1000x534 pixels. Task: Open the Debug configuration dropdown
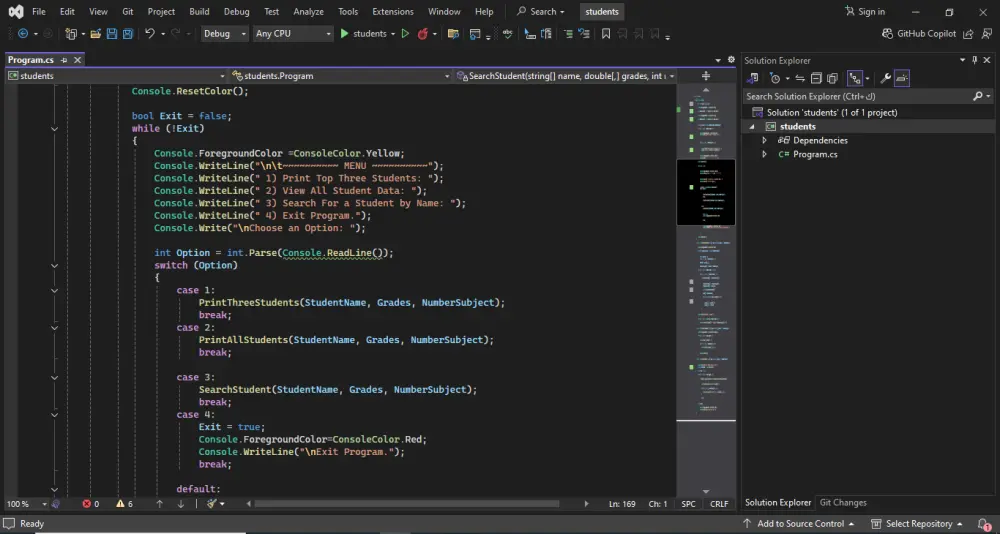(224, 34)
